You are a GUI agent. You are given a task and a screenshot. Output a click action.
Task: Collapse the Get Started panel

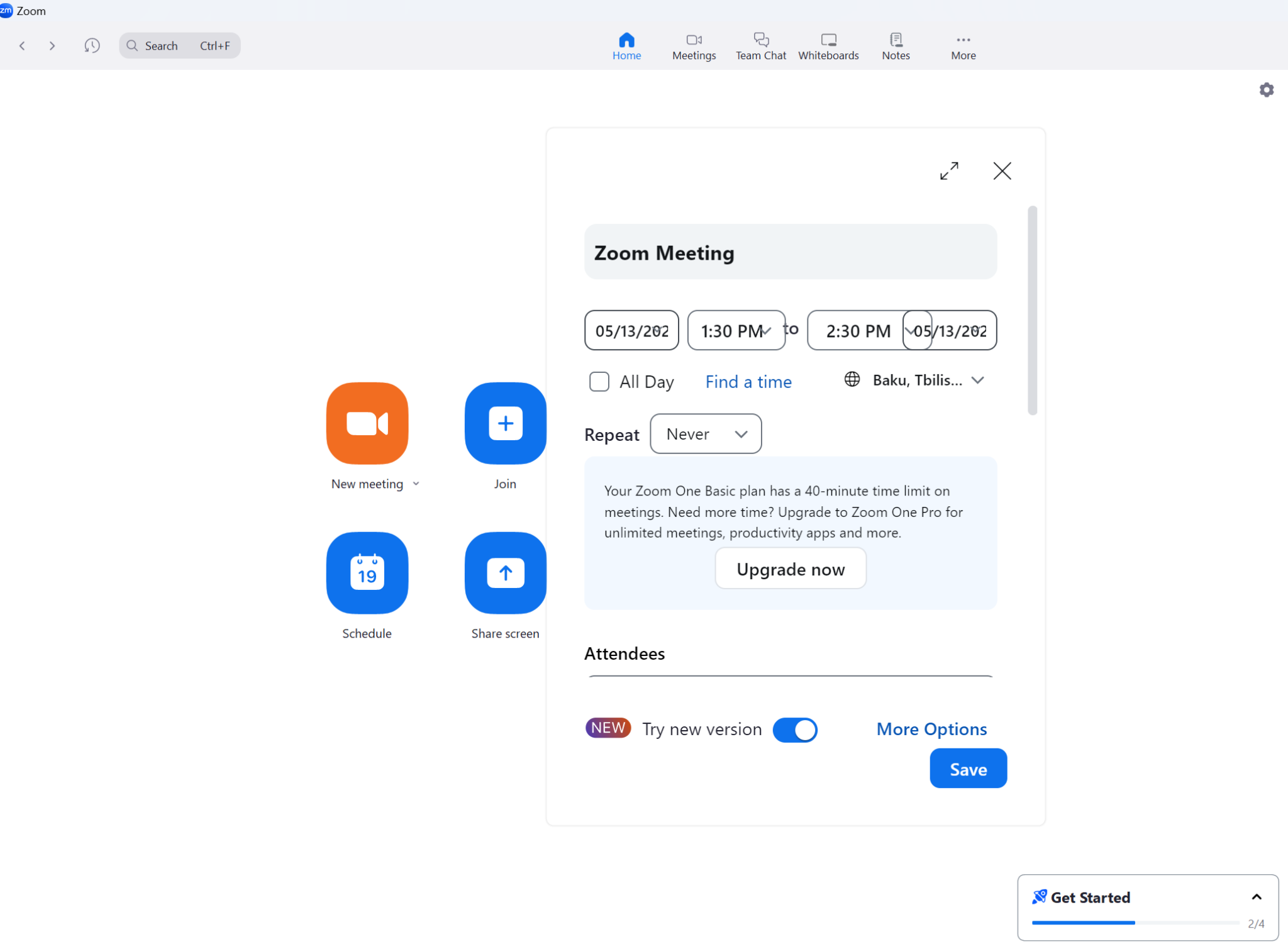1257,897
